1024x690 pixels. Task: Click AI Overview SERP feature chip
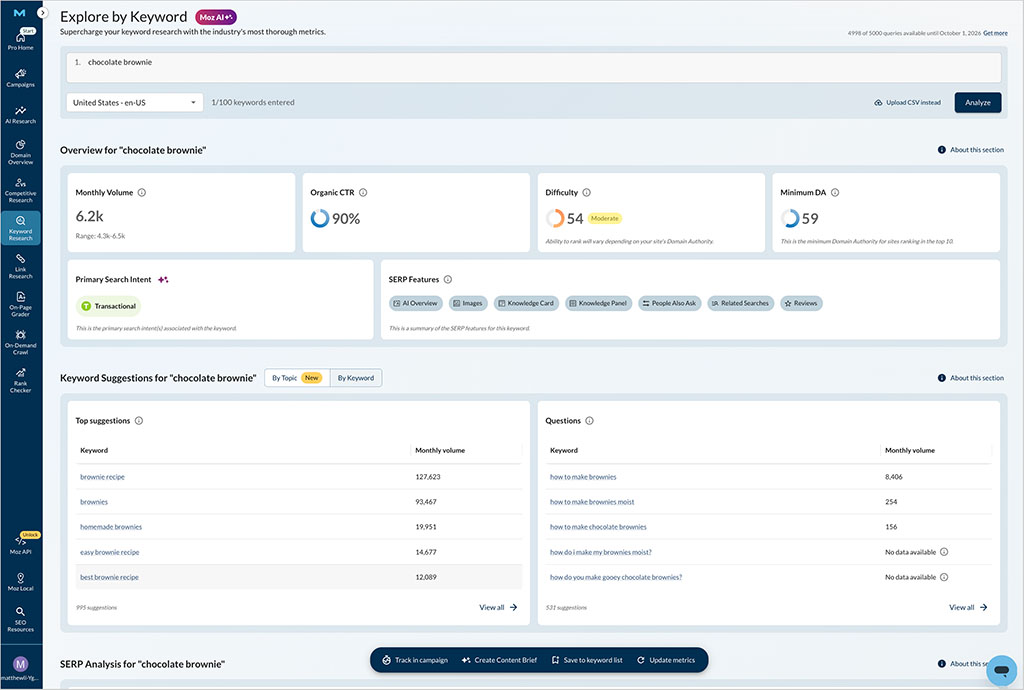416,304
